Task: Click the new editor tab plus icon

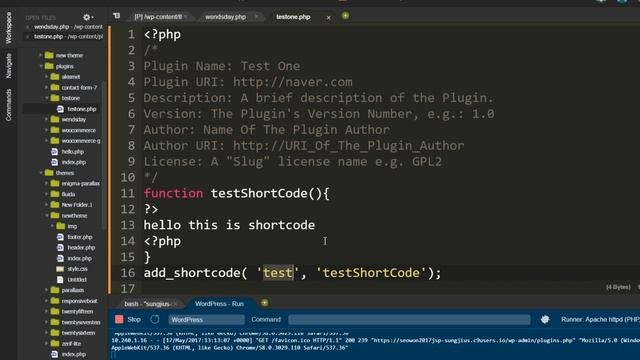Action: [345, 16]
